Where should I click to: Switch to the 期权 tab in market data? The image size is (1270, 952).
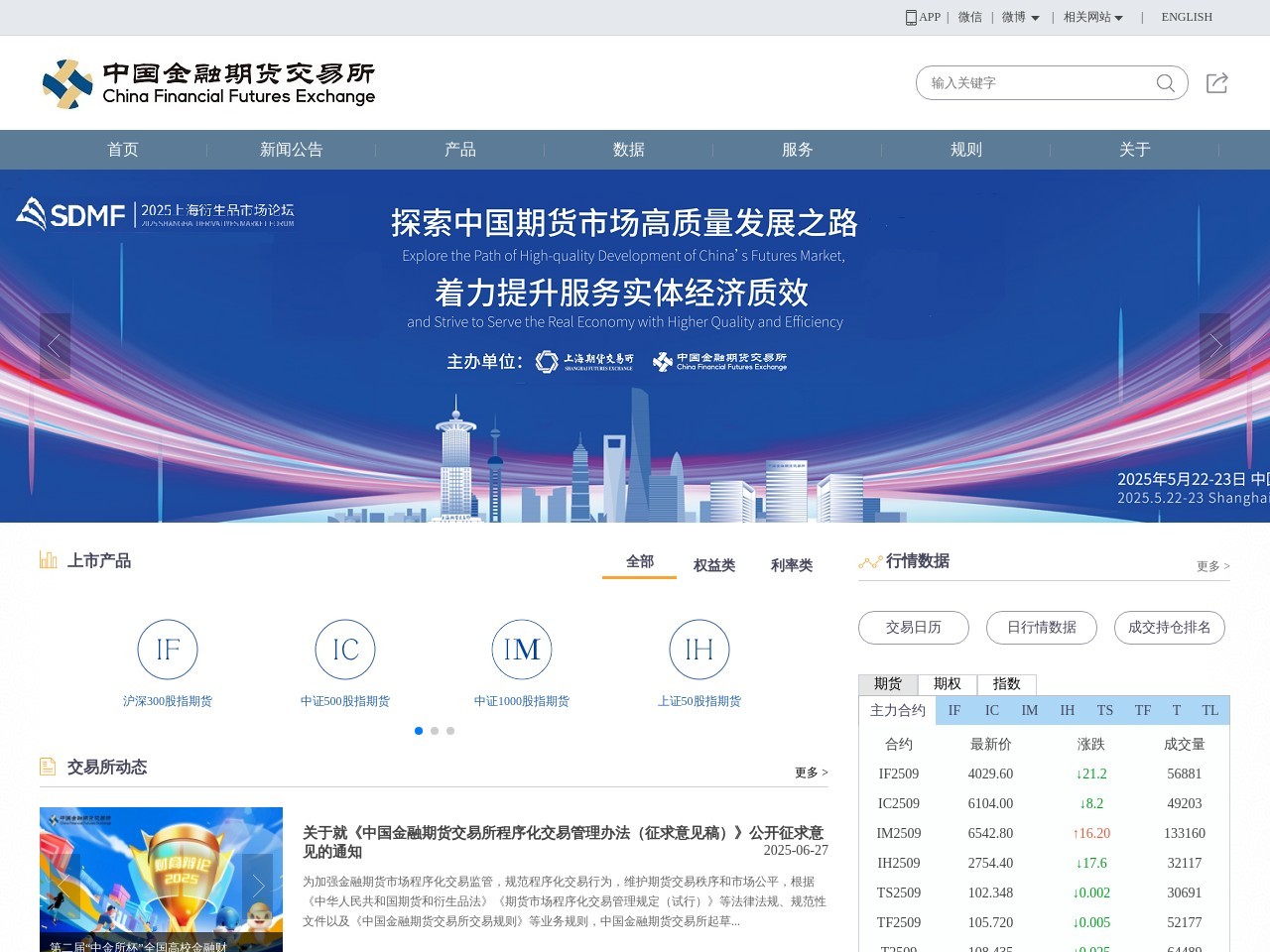[949, 684]
